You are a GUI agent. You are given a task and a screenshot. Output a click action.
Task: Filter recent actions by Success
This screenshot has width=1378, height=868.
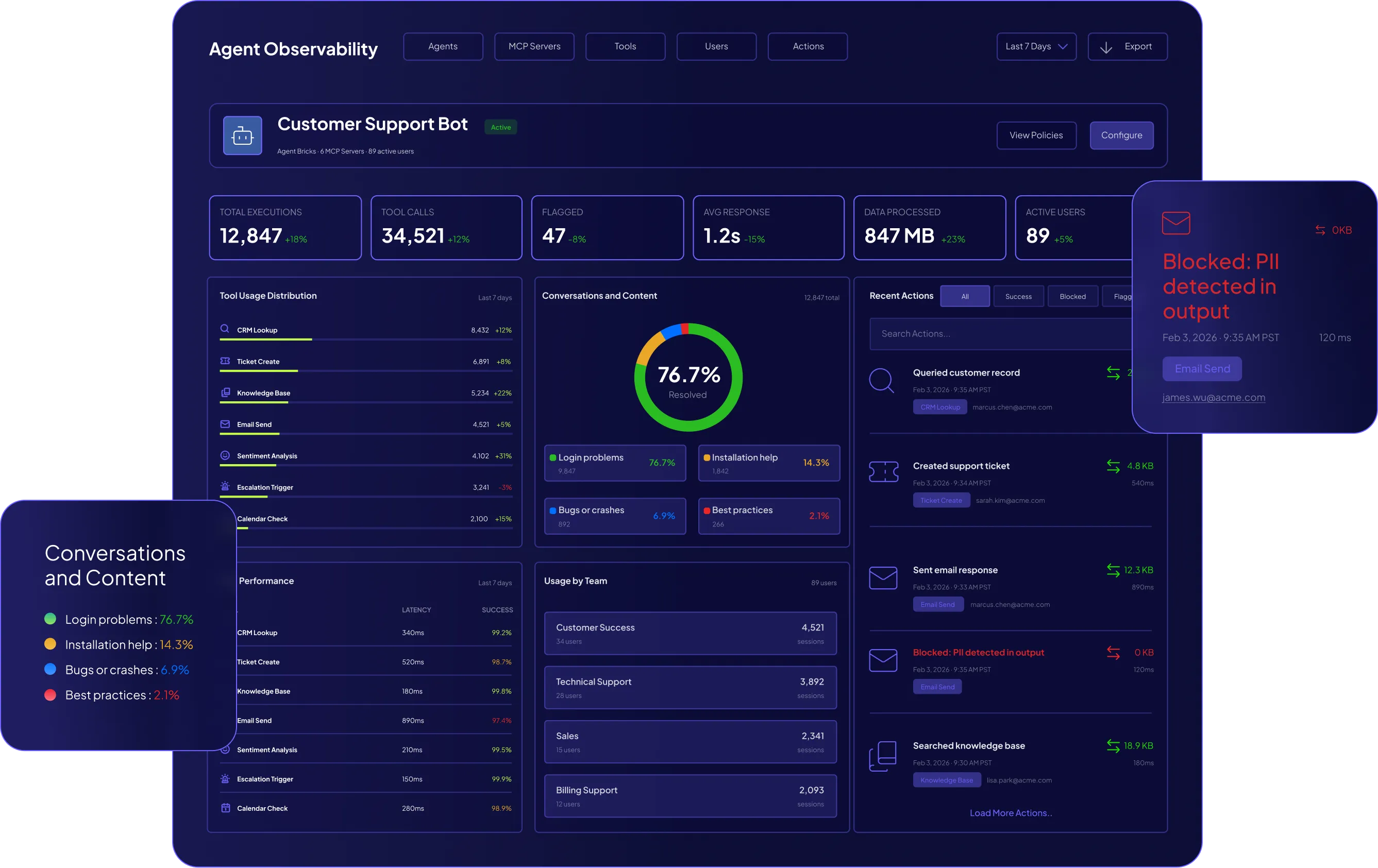coord(1018,296)
